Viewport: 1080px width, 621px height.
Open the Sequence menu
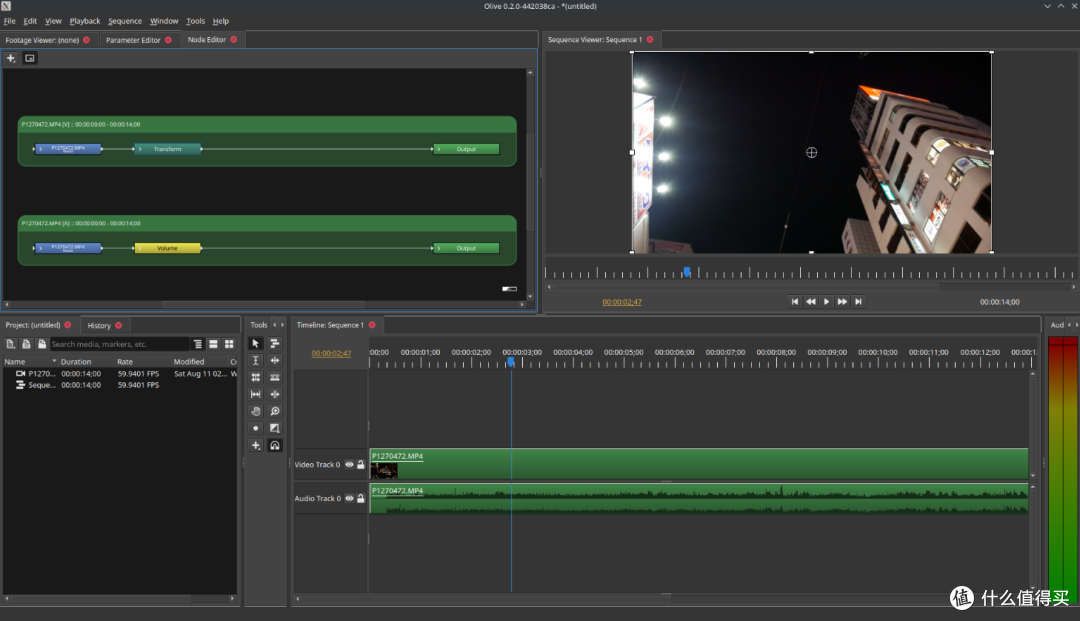tap(125, 21)
